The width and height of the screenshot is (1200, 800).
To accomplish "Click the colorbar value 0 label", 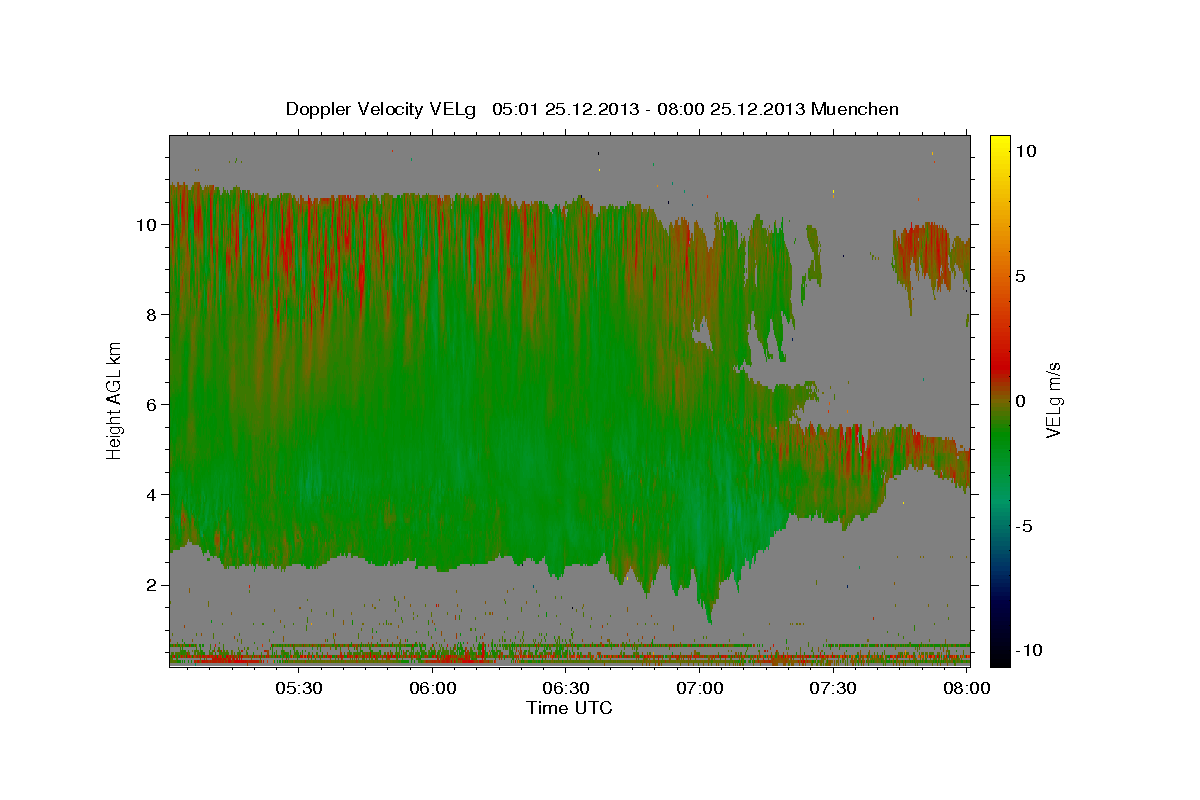I will (x=1021, y=401).
